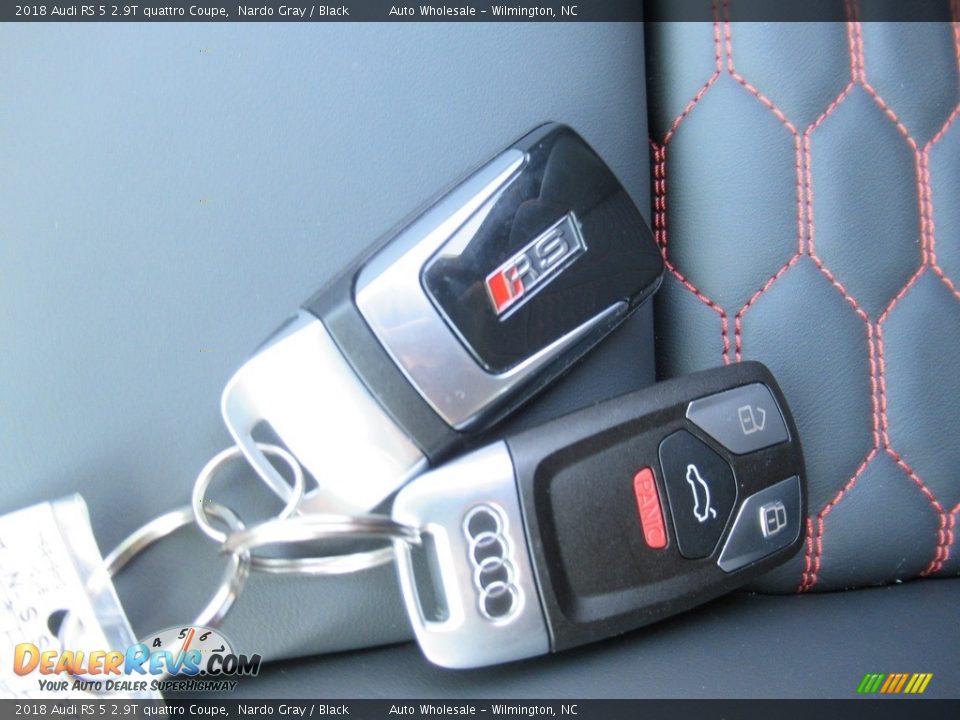960x720 pixels.
Task: Click 'Your Auto Dealer SuperHighway' tagline
Action: pyautogui.click(x=137, y=686)
